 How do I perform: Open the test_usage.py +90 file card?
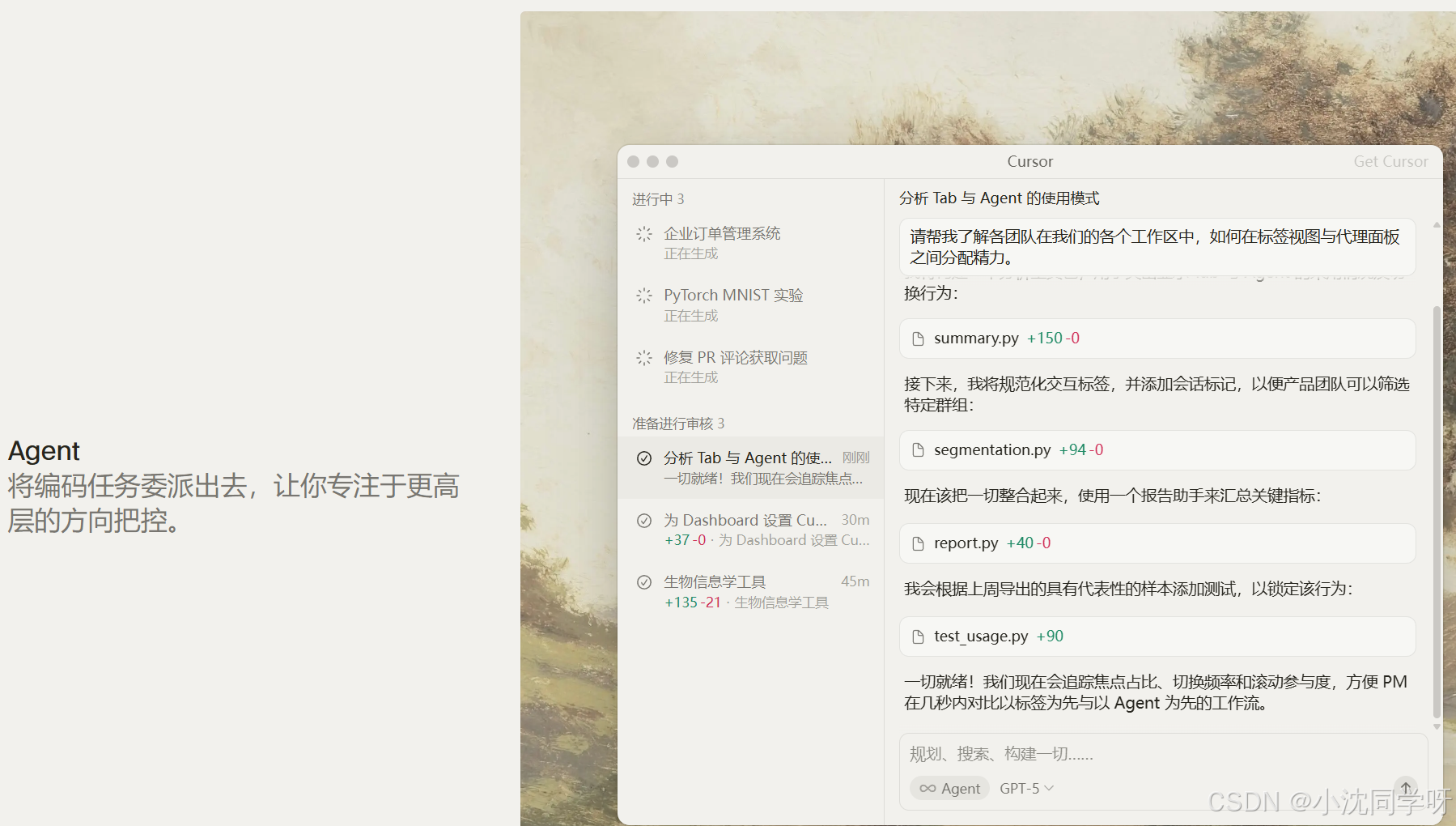point(1157,637)
